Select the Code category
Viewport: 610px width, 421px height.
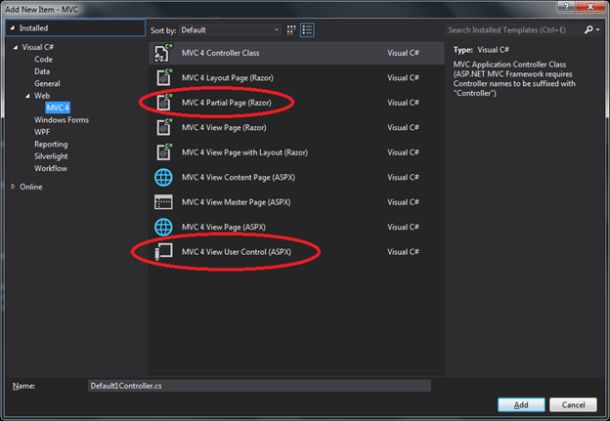(x=43, y=60)
